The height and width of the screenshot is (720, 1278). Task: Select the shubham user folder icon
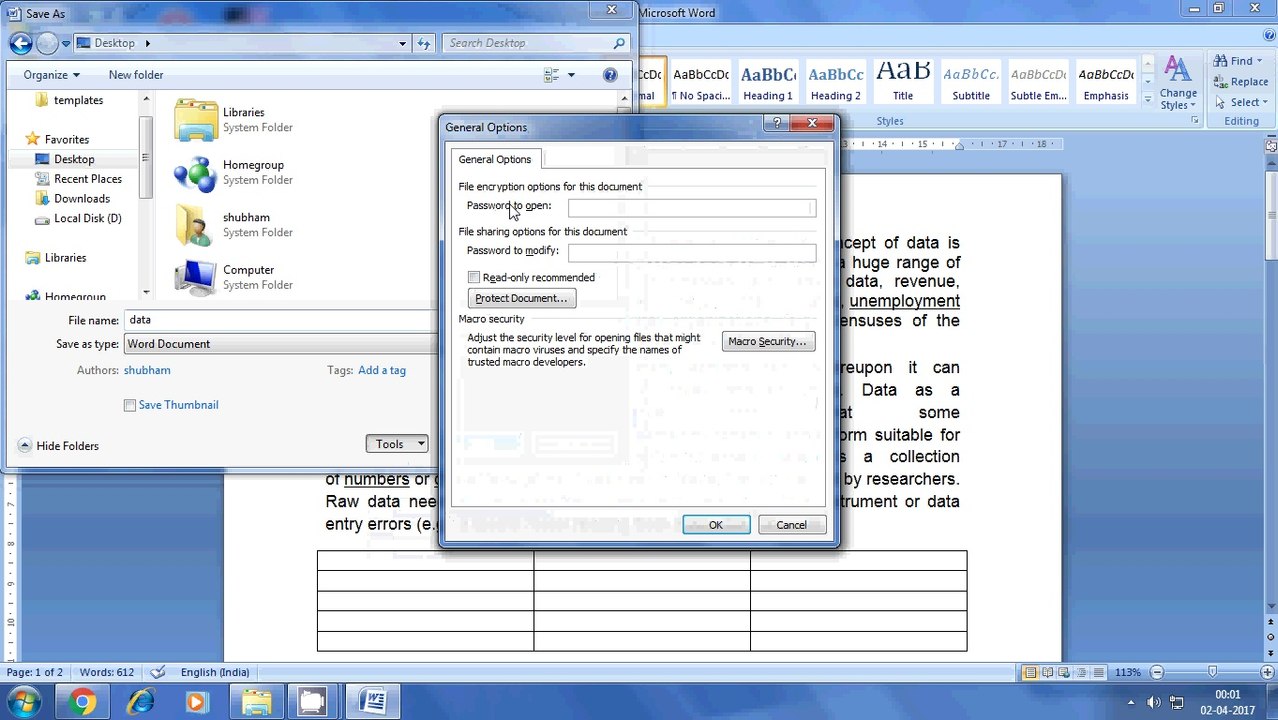pyautogui.click(x=195, y=225)
